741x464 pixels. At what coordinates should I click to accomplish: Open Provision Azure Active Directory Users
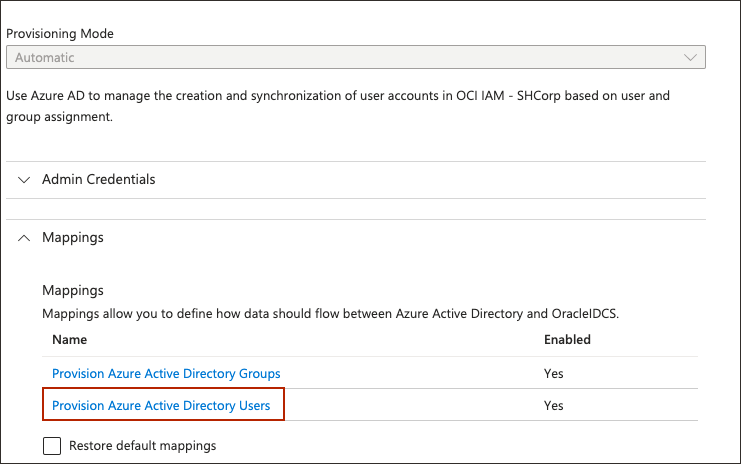tap(161, 405)
